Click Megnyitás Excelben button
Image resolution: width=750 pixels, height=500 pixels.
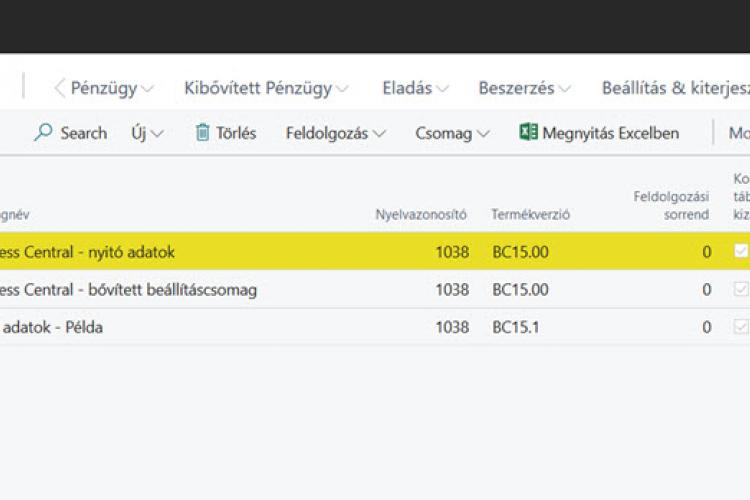coord(610,133)
